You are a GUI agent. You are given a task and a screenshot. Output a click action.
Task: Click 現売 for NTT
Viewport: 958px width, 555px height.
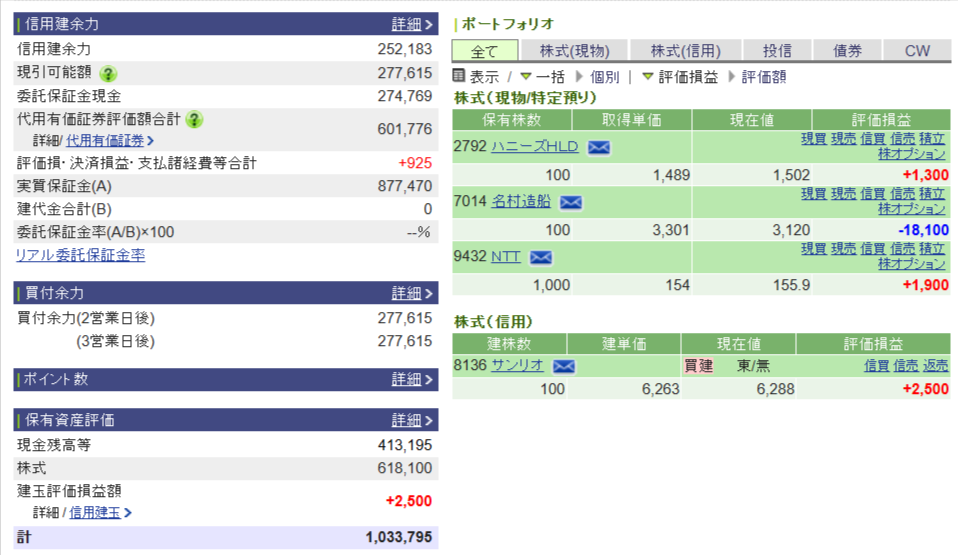tap(844, 249)
